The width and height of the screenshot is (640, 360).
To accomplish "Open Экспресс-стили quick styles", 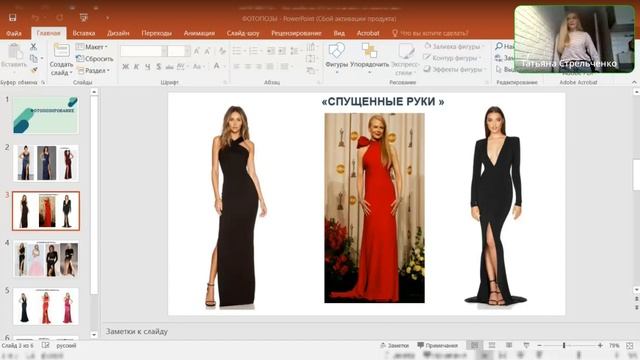I will 405,60.
